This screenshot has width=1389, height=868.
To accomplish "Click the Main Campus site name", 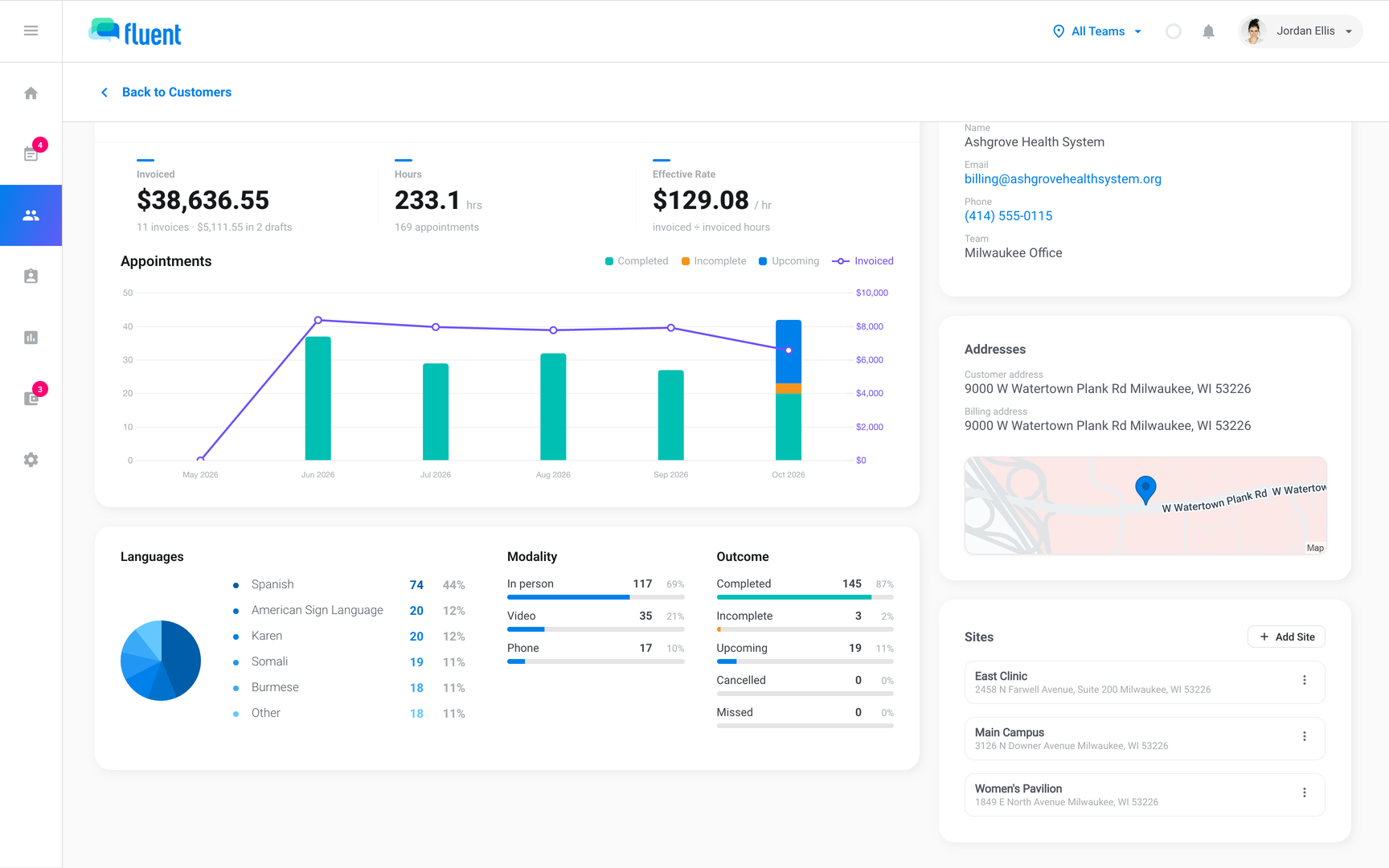I will click(1010, 733).
